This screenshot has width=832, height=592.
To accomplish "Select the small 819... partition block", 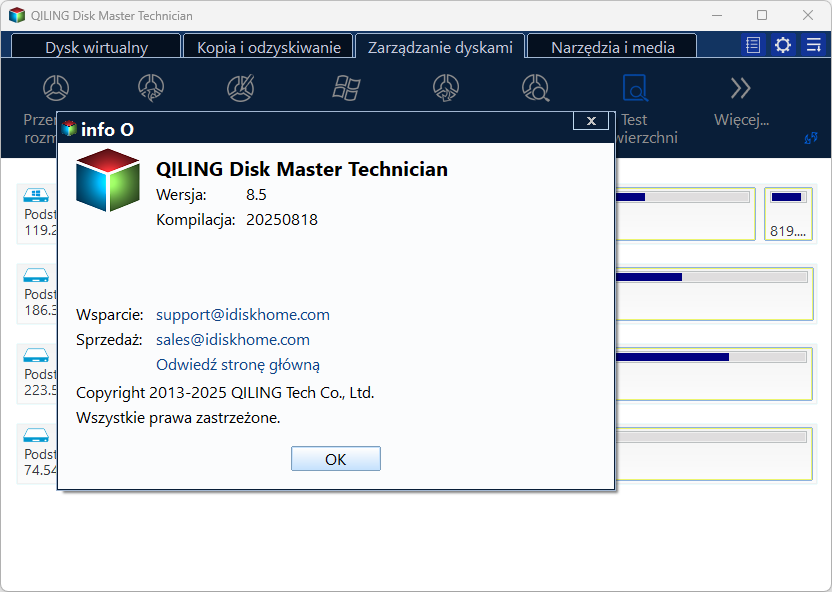I will coord(788,214).
